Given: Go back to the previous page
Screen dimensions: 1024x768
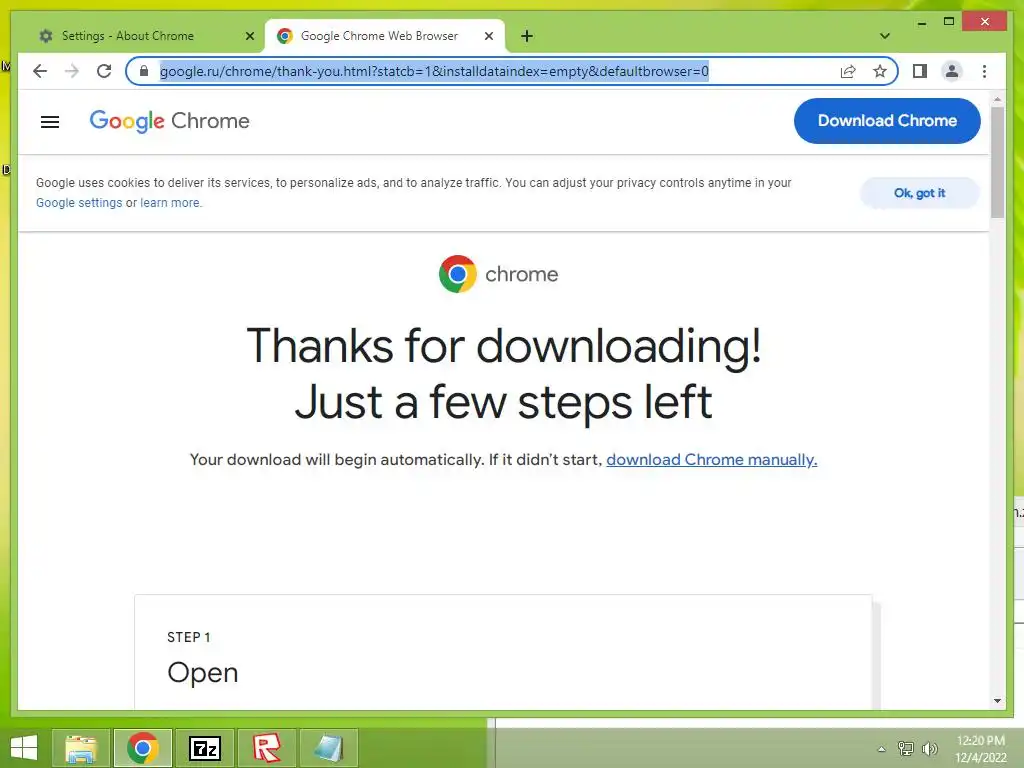Looking at the screenshot, I should pos(40,71).
